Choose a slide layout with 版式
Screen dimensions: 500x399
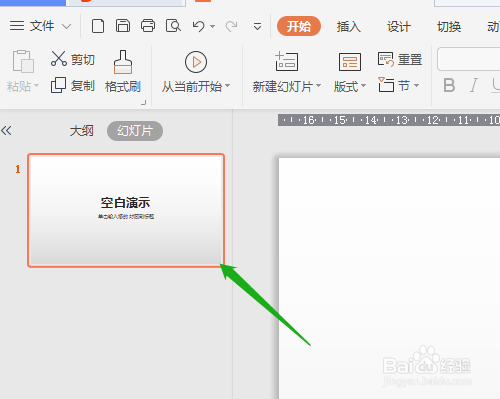(x=350, y=73)
